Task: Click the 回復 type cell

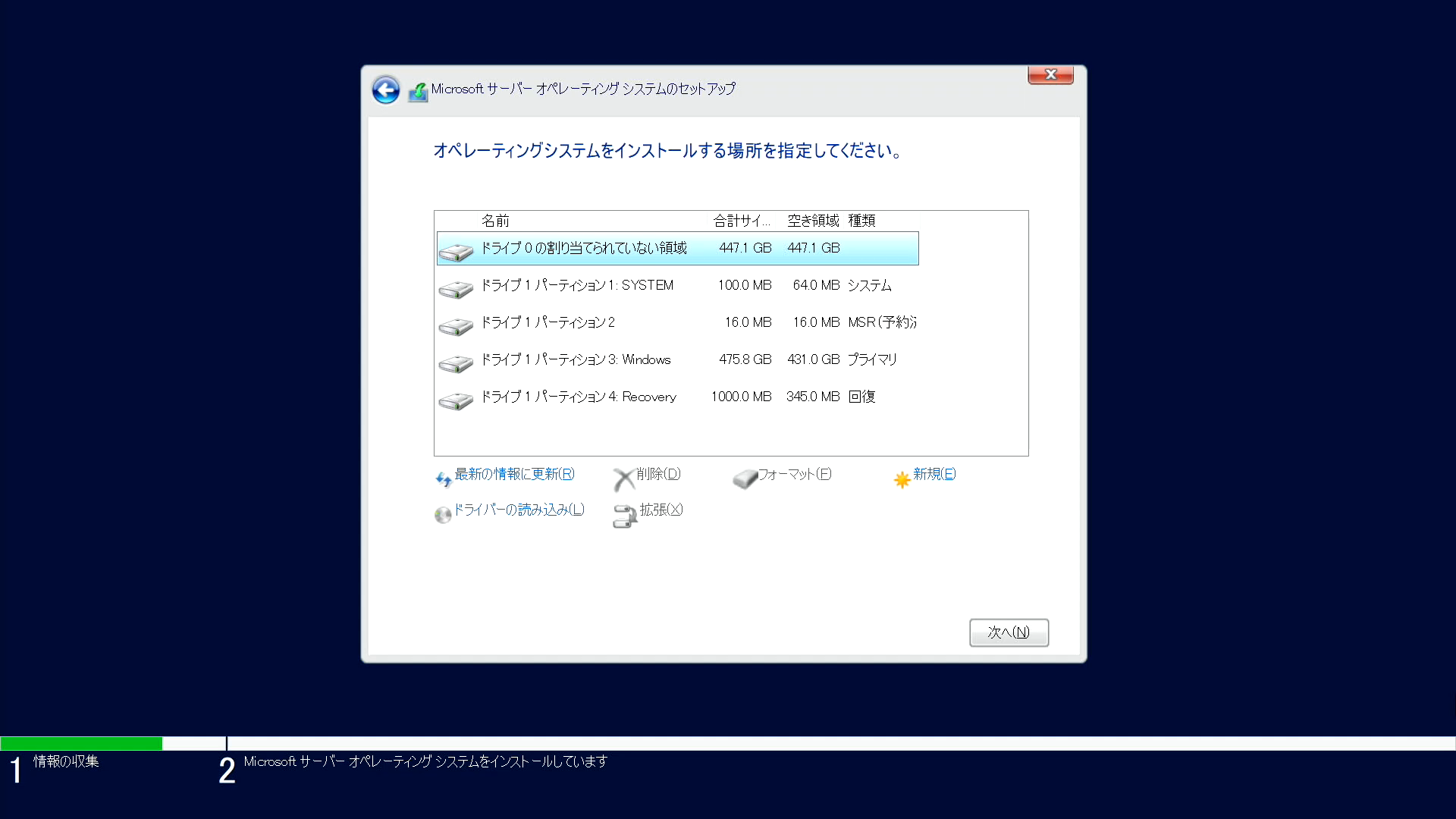Action: (x=861, y=397)
